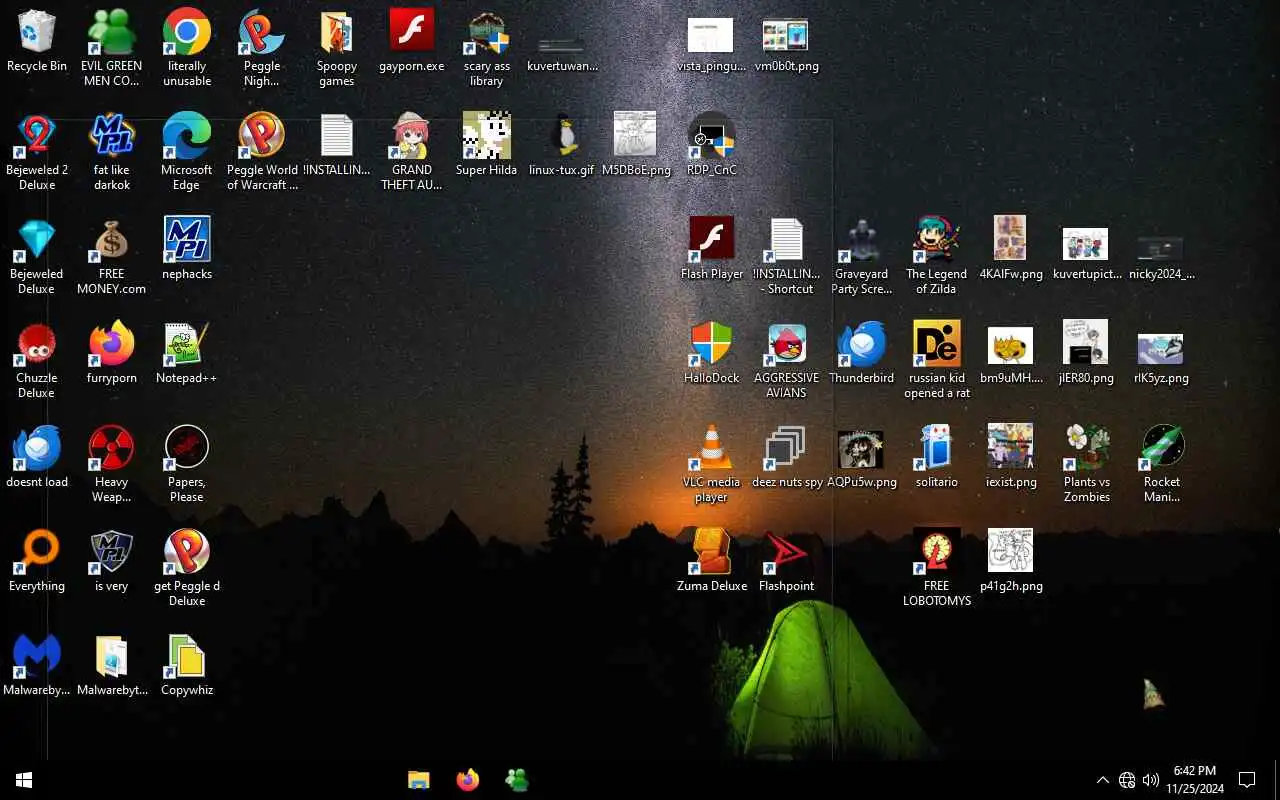
Task: Click the p41g2h.png image file
Action: [1010, 551]
